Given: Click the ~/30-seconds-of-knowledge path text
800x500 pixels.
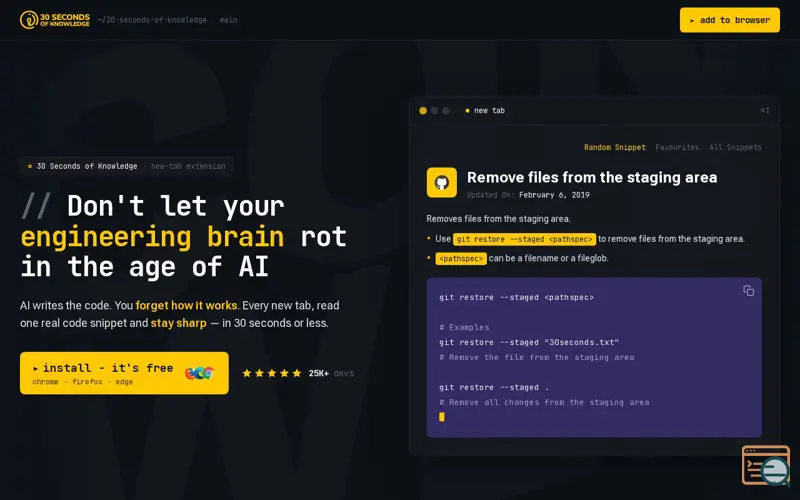Looking at the screenshot, I should (152, 20).
